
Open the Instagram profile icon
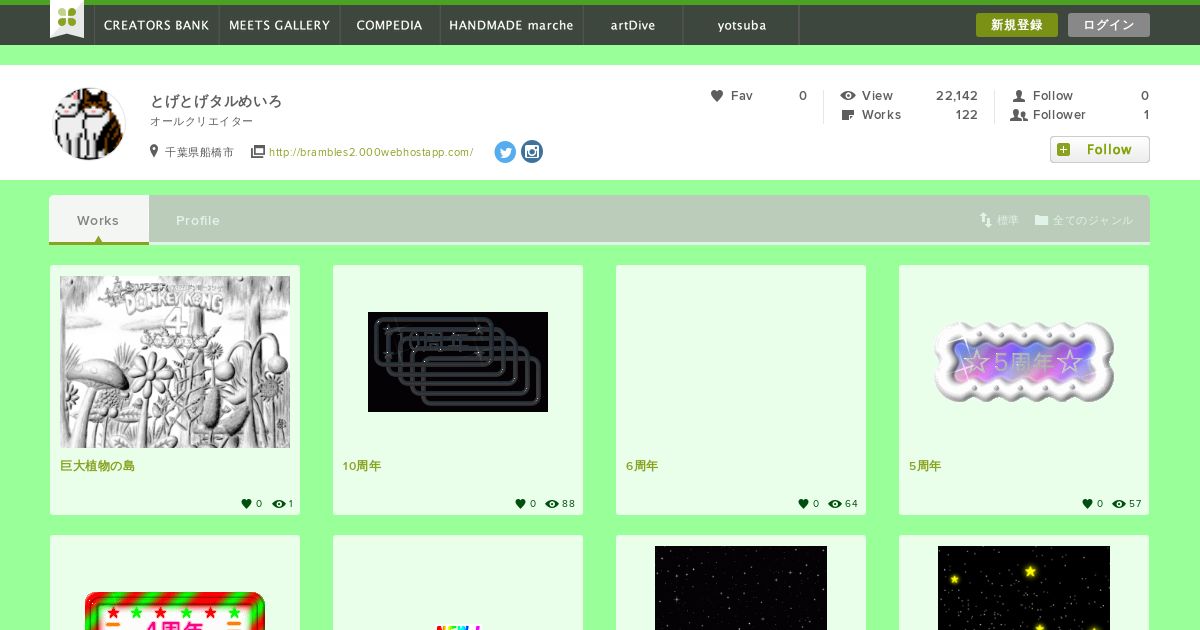(x=532, y=152)
